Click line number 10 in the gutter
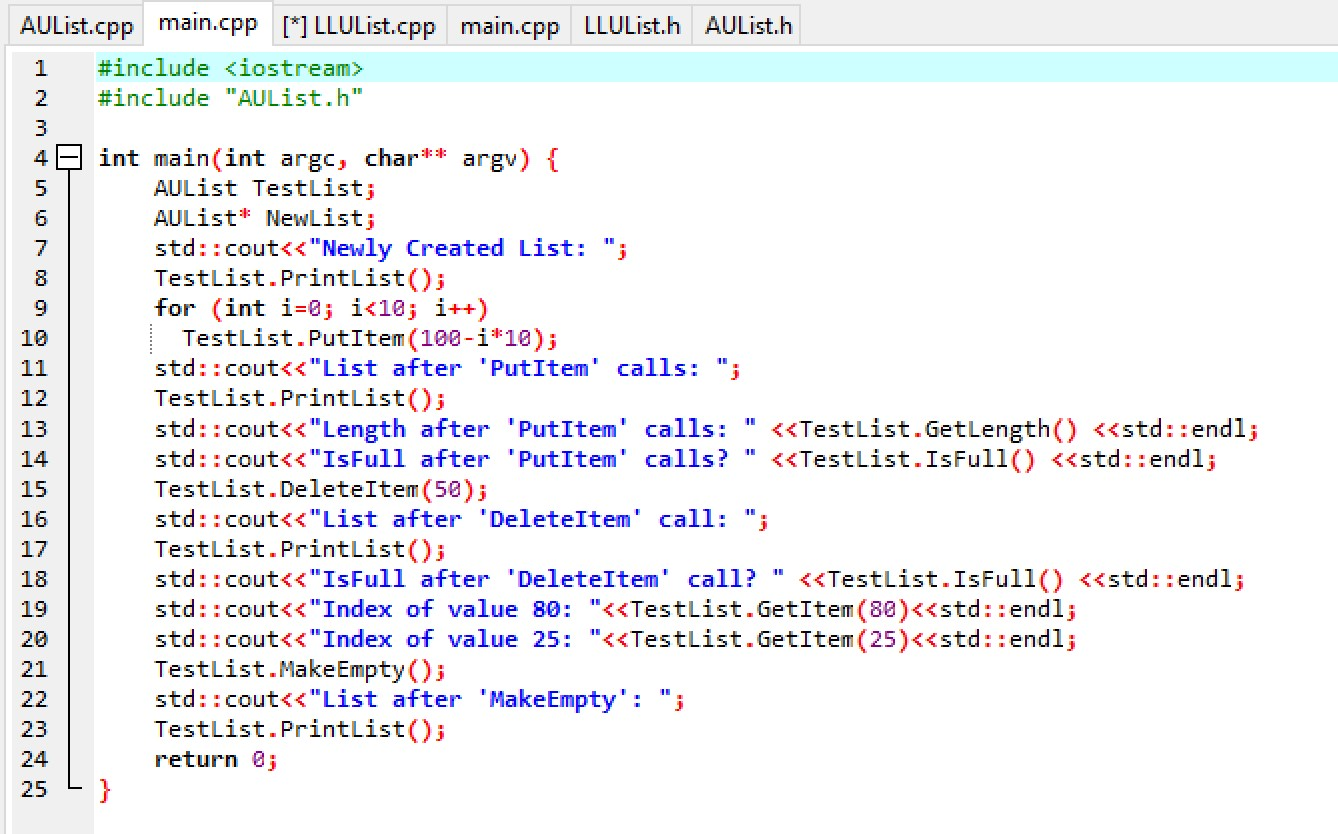The height and width of the screenshot is (834, 1338). coord(34,338)
